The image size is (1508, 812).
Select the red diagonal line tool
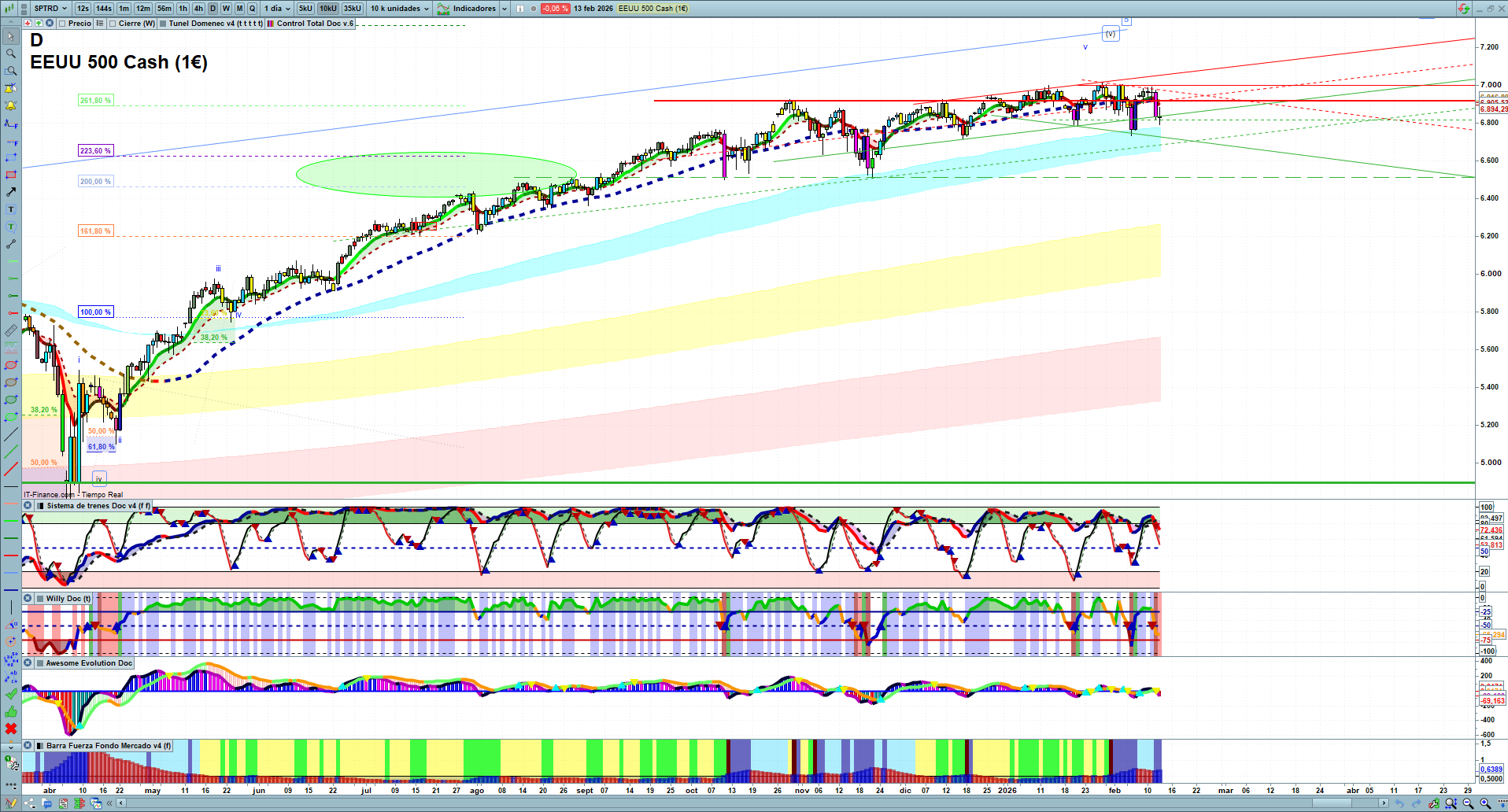11,469
